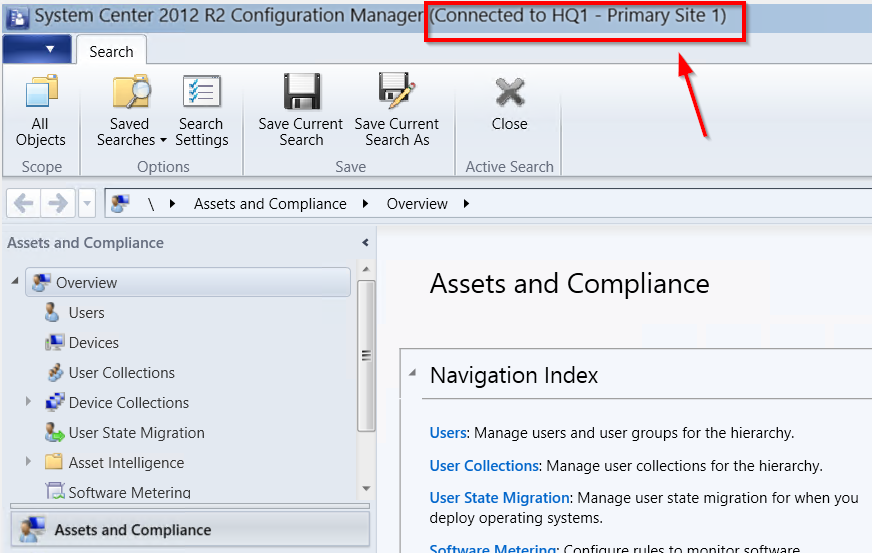Image resolution: width=872 pixels, height=553 pixels.
Task: Close the active search with X icon
Action: click(x=509, y=92)
